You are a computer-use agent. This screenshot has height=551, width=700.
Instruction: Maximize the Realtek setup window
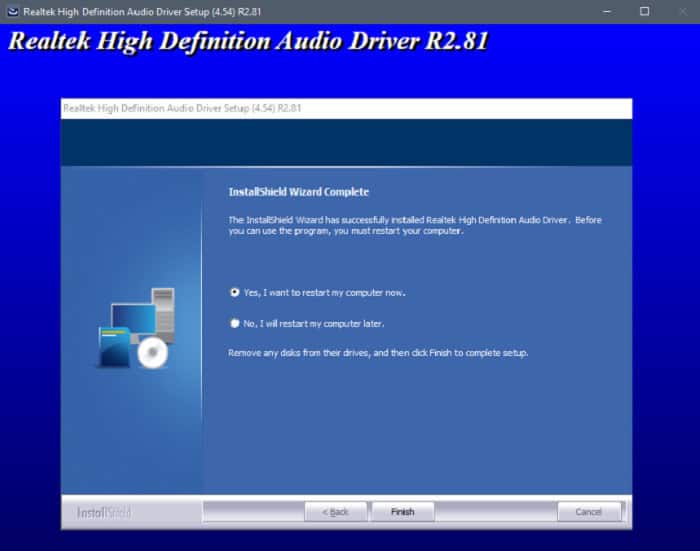pyautogui.click(x=645, y=12)
